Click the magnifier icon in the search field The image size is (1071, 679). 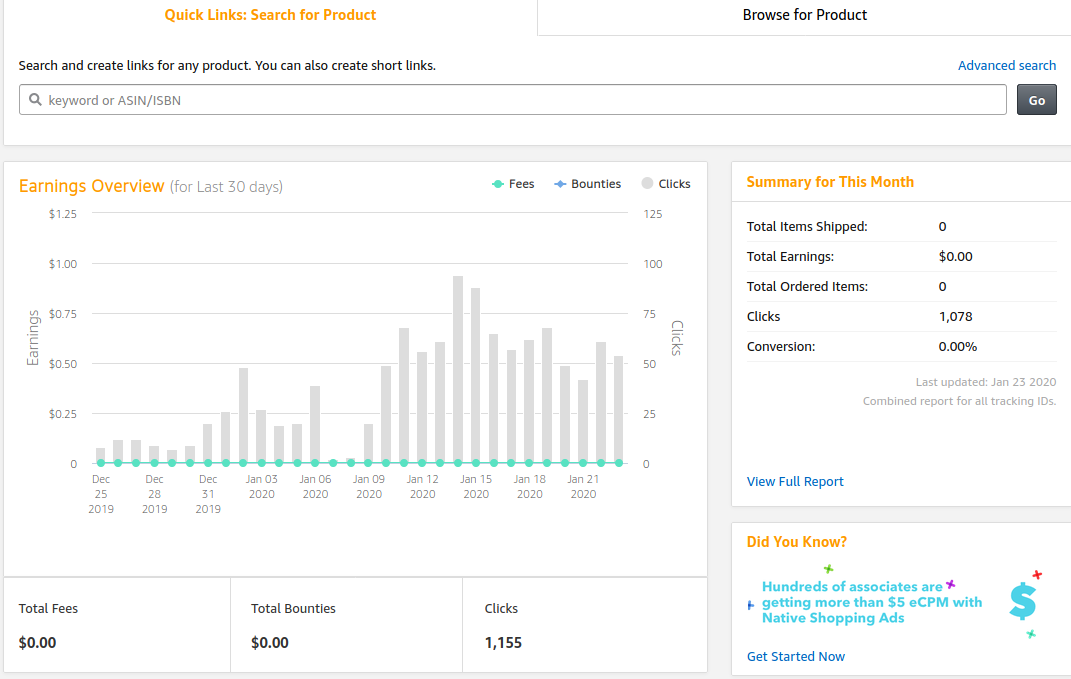(x=35, y=100)
